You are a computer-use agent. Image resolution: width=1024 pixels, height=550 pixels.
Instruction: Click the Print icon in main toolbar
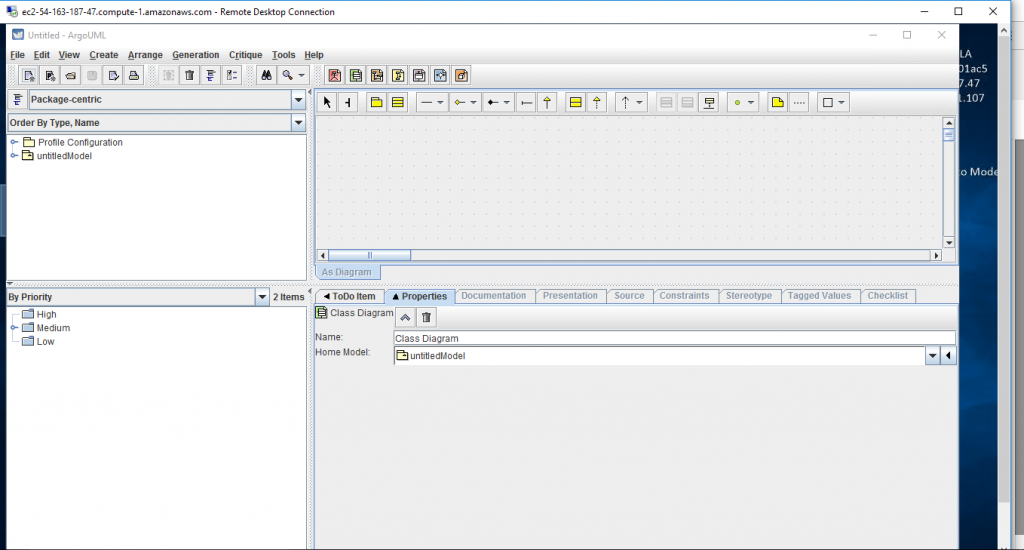tap(132, 75)
